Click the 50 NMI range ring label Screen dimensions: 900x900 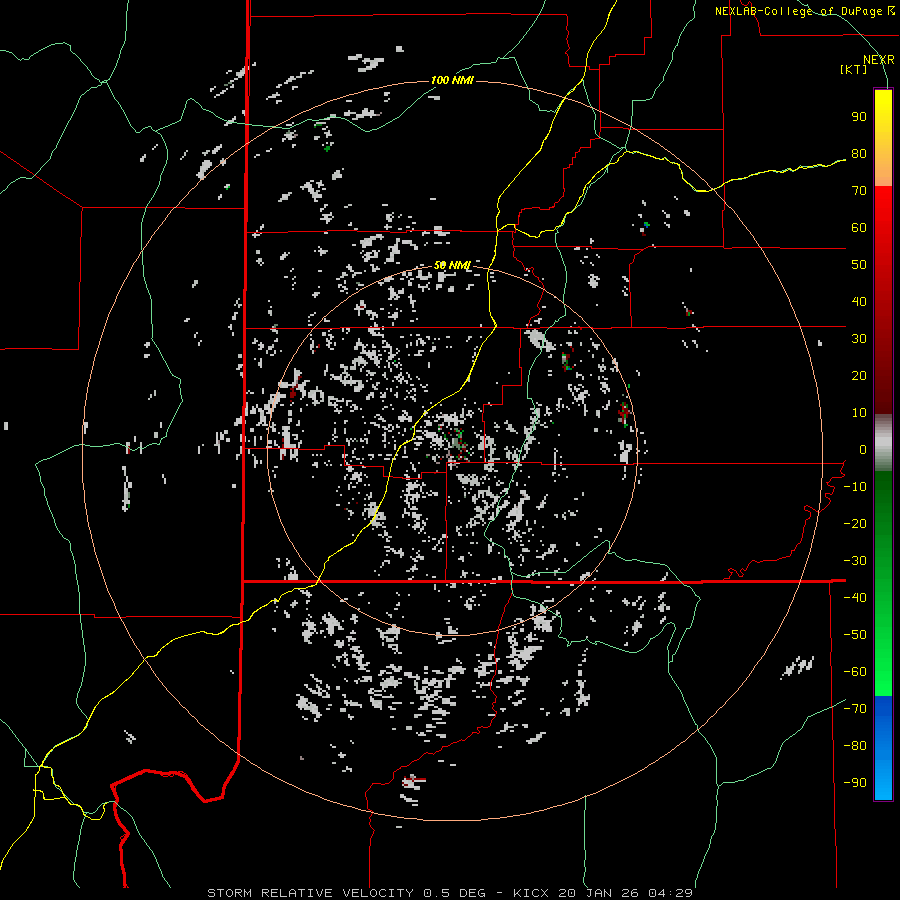452,265
